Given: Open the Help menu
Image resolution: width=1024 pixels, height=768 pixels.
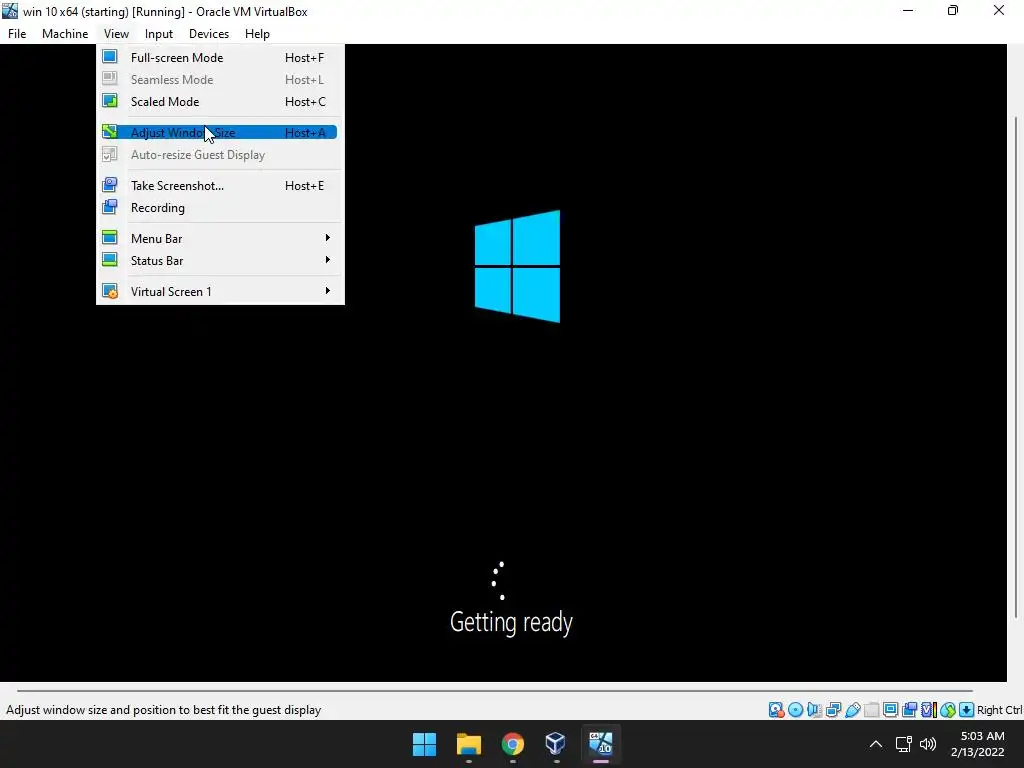Looking at the screenshot, I should (257, 34).
